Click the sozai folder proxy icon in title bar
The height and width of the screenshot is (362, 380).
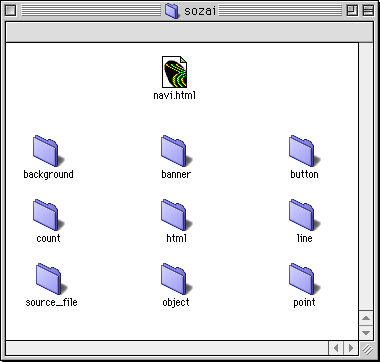coord(172,11)
